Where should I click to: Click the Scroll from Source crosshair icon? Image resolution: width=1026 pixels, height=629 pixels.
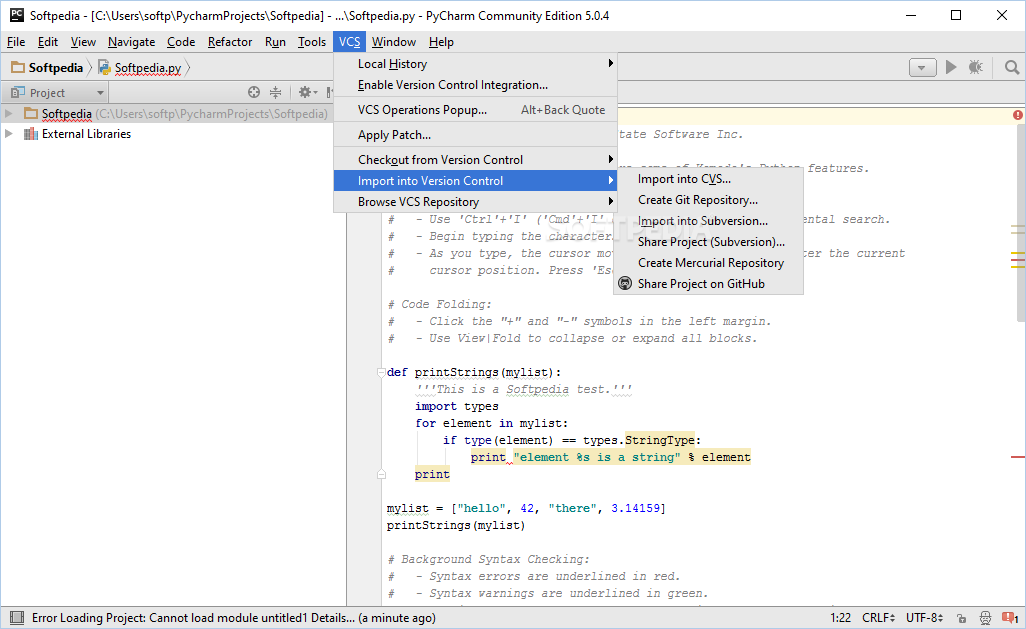click(x=254, y=92)
